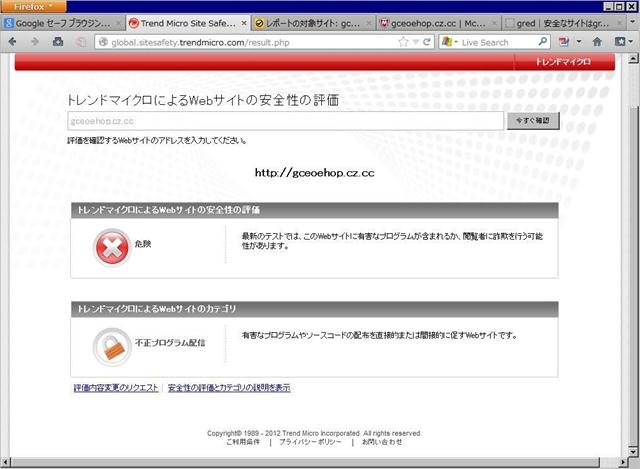The width and height of the screenshot is (640, 469).
Task: Click the vertical scrollbar up arrow
Action: [633, 59]
